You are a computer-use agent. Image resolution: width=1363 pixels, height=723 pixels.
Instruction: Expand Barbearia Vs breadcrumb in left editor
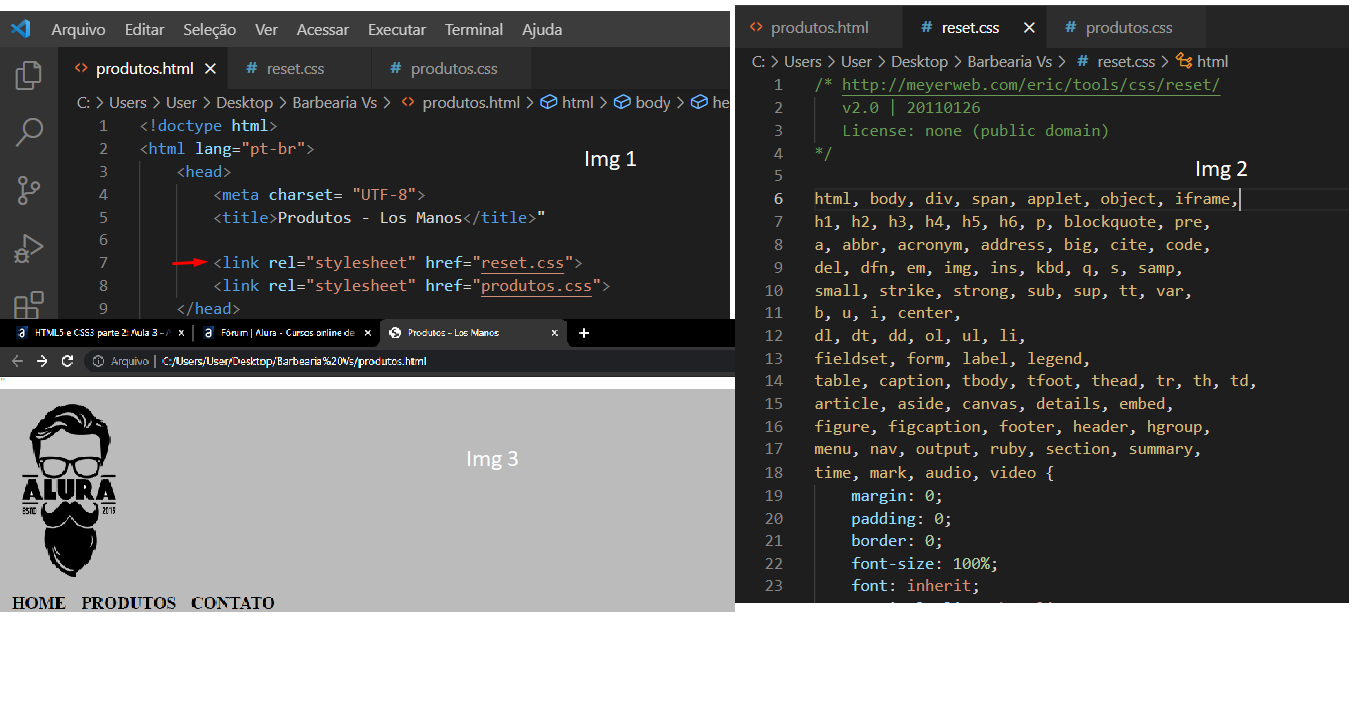pyautogui.click(x=334, y=102)
